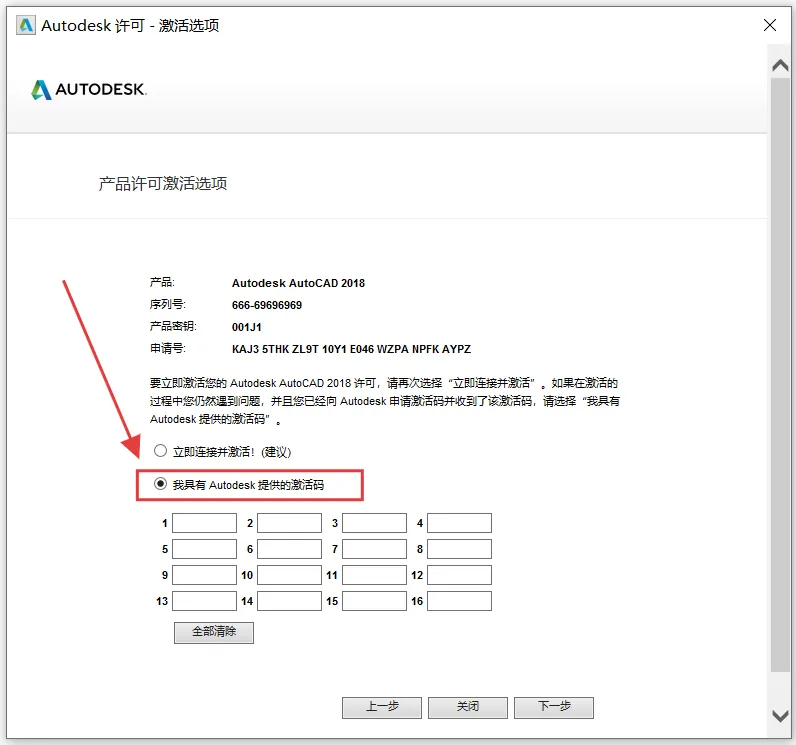The image size is (796, 745).
Task: Click the serial number 666-69696969
Action: 267,305
